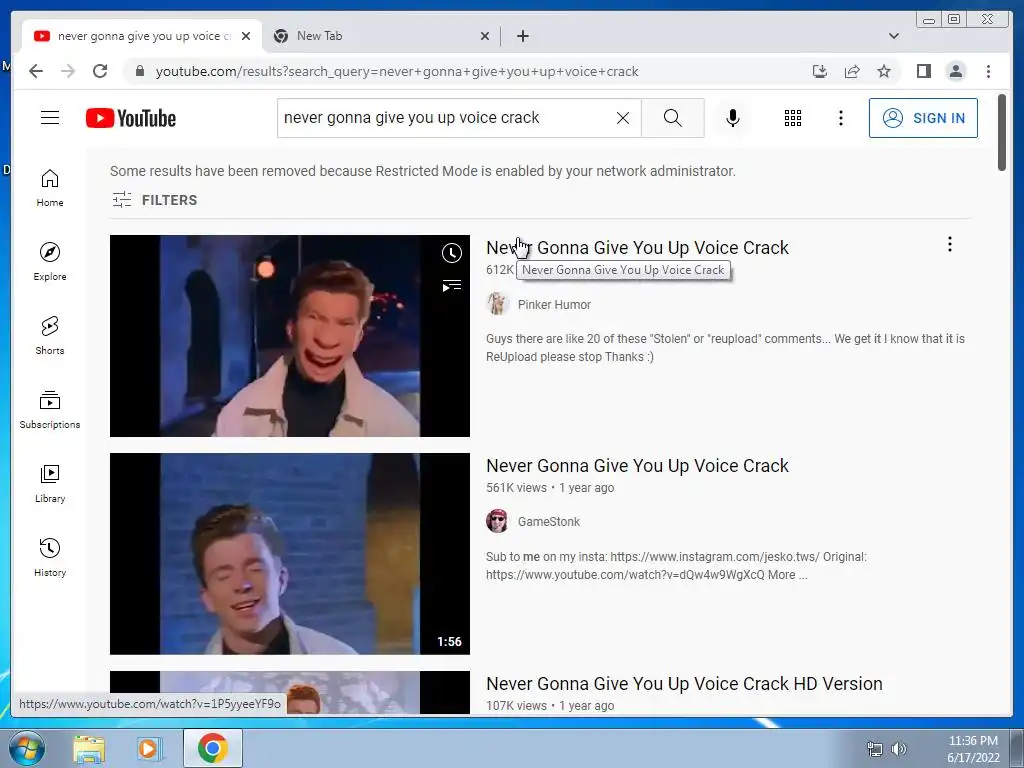The height and width of the screenshot is (768, 1024).
Task: Play the first video thumbnail
Action: pos(289,336)
